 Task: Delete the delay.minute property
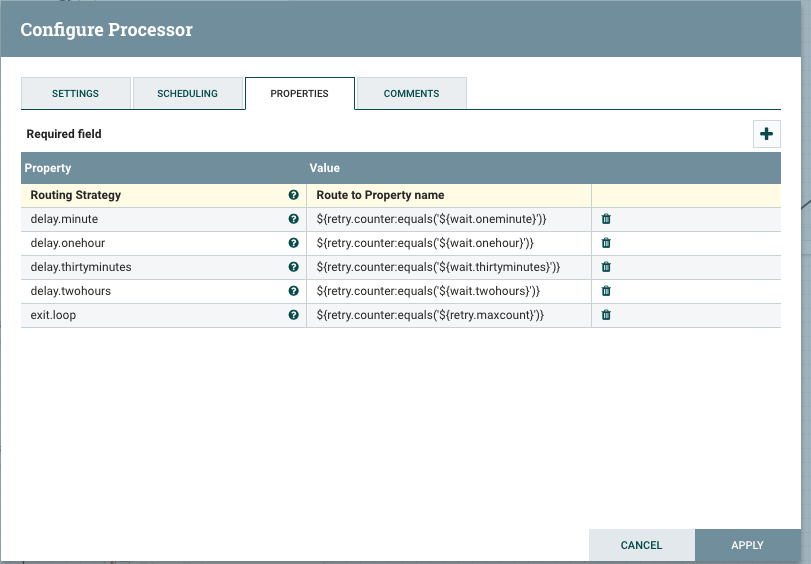pyautogui.click(x=605, y=219)
